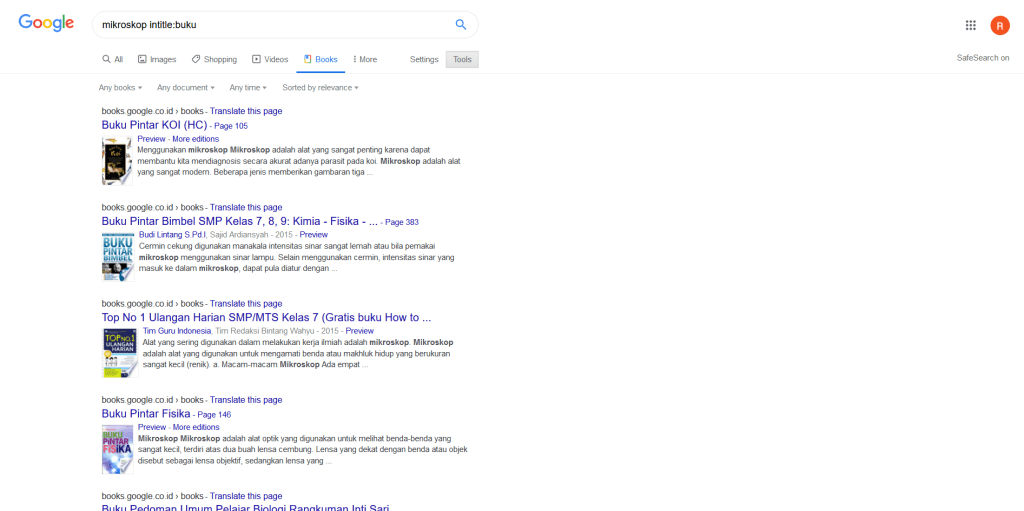The width and height of the screenshot is (1024, 511).
Task: Click the blue search magnifier icon
Action: 461,25
